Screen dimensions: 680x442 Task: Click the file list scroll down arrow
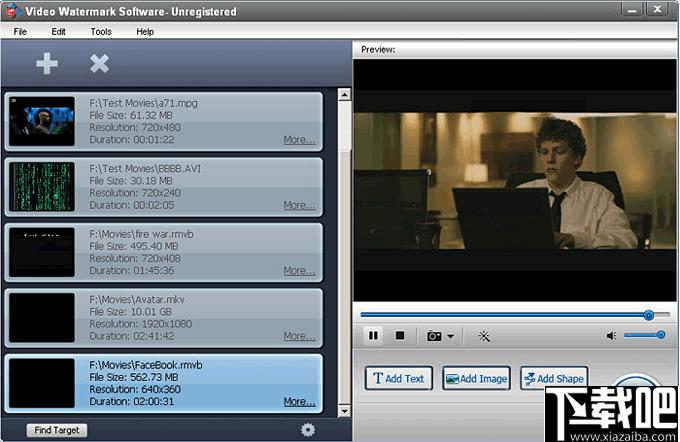point(344,410)
